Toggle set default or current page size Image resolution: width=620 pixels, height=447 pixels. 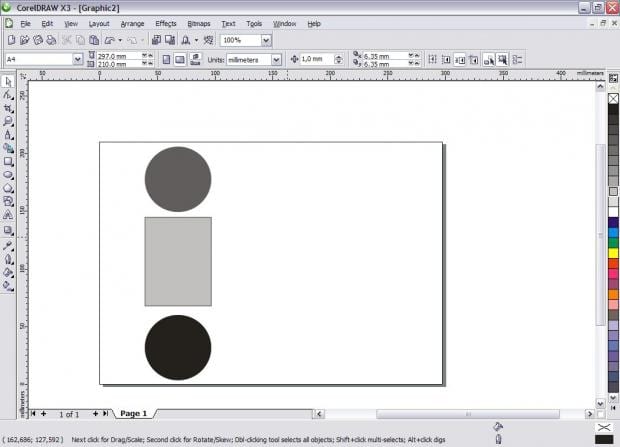[195, 60]
